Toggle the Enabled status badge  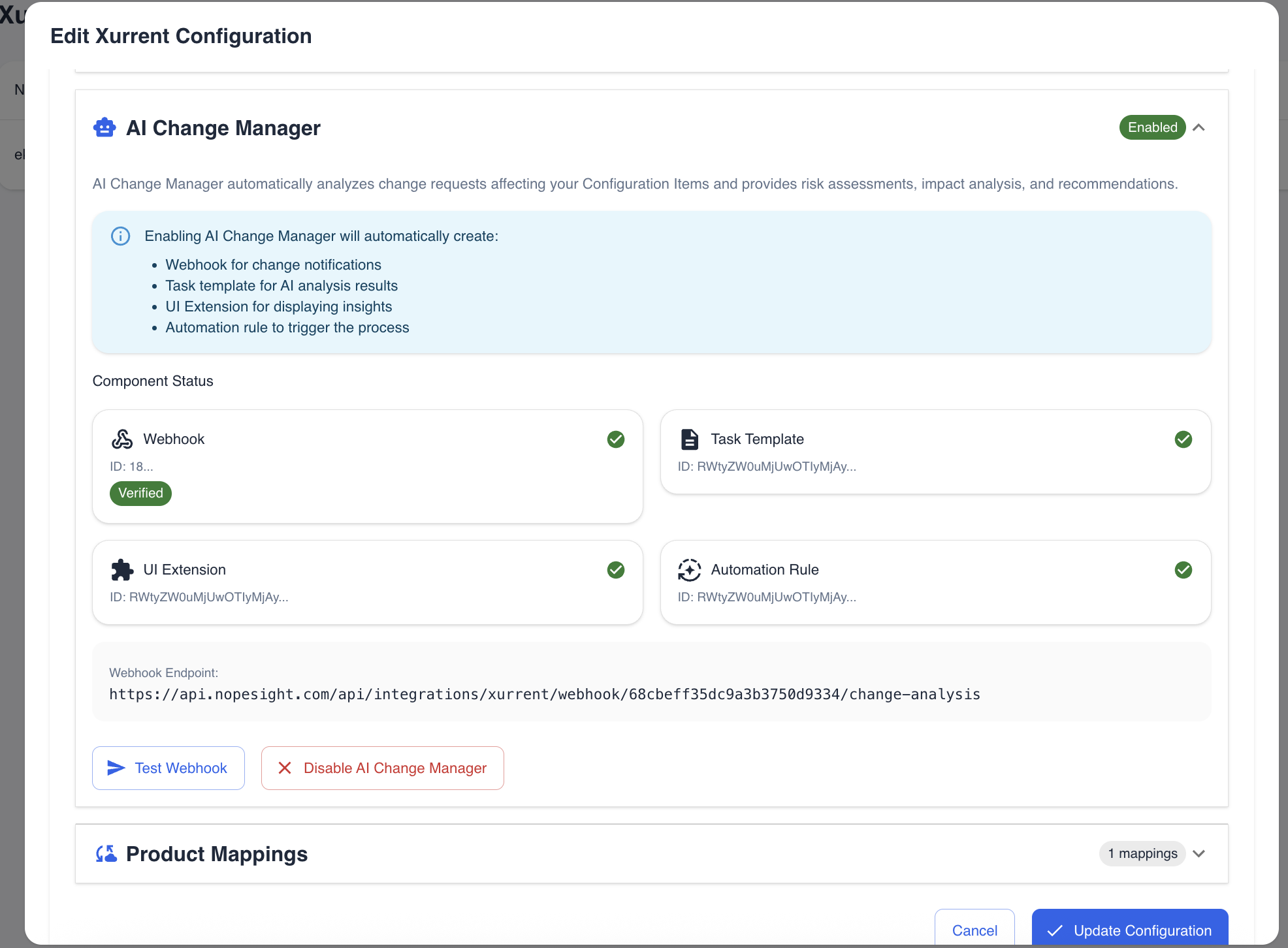tap(1151, 127)
